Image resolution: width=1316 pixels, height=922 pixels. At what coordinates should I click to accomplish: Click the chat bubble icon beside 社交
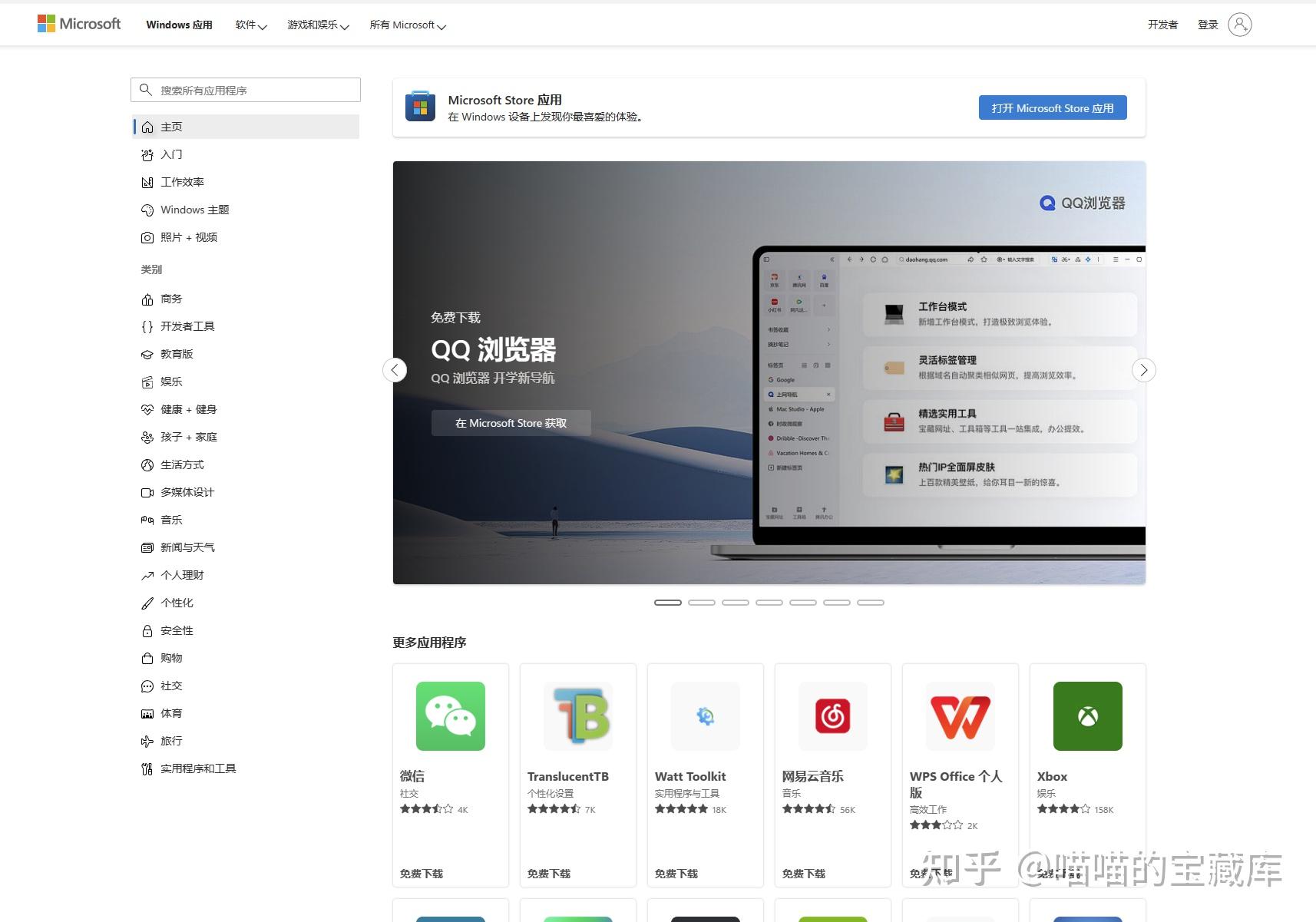click(x=147, y=686)
